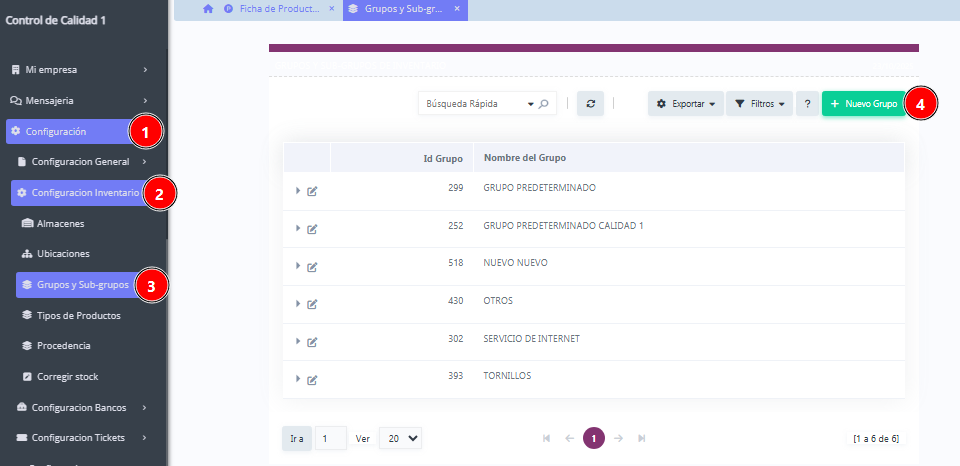Select Almacenes in the sidebar

tap(60, 223)
